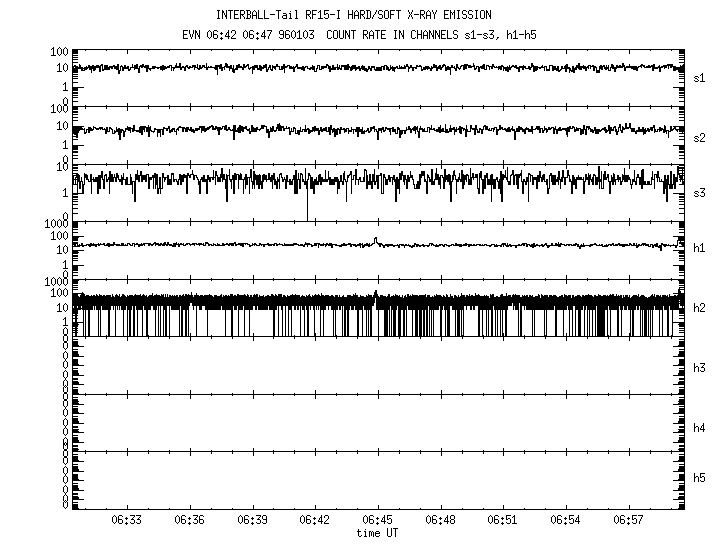
Task: Select the h5 channel label
Action: pos(700,479)
